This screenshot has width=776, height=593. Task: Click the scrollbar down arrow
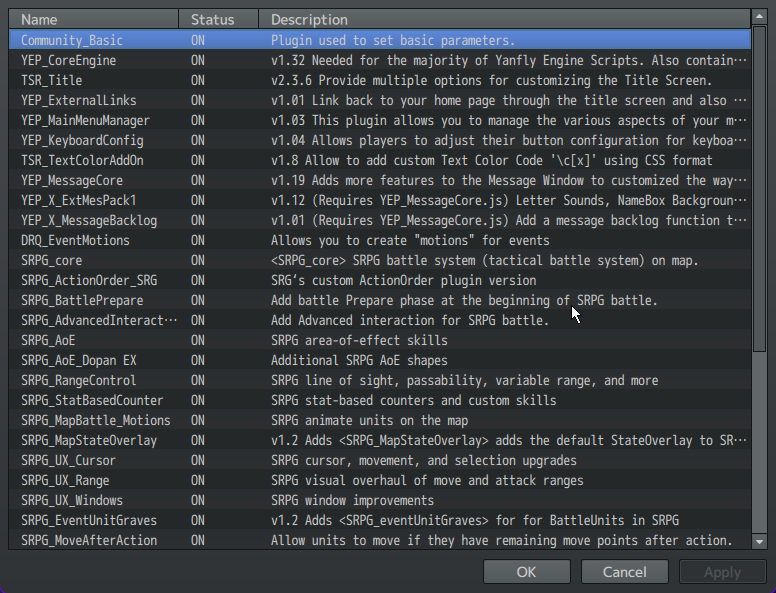759,542
